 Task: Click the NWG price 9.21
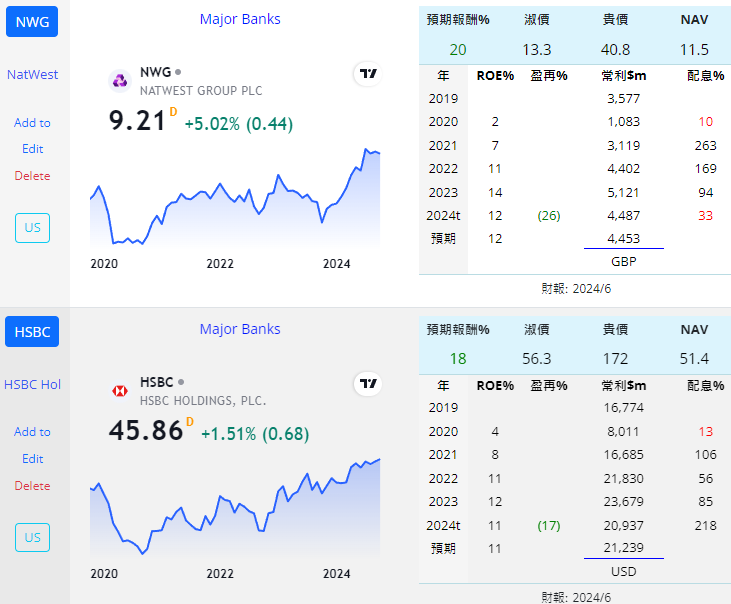[x=137, y=121]
